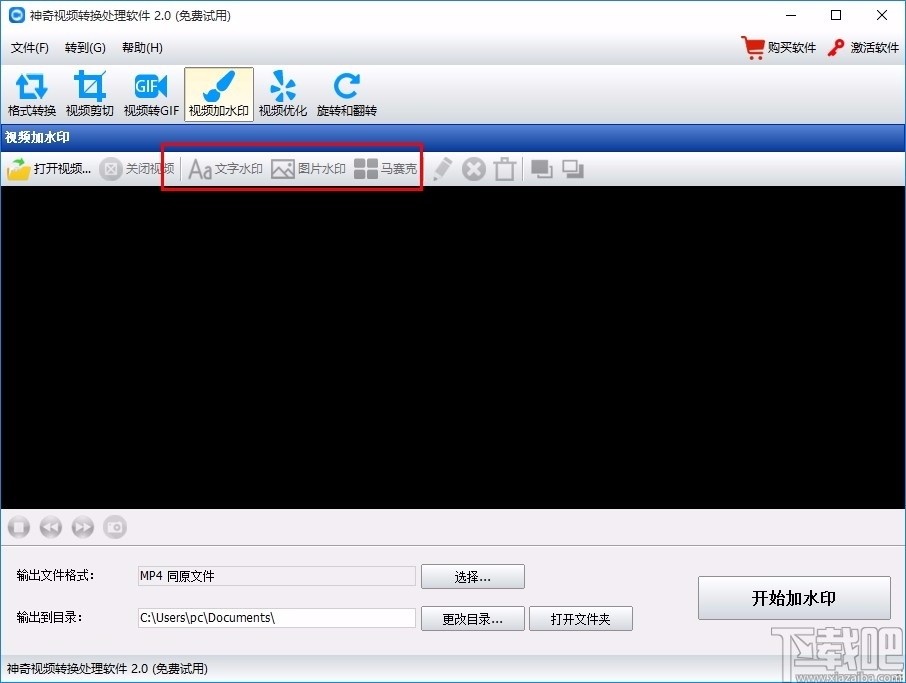Click the pencil edit watermark icon
The image size is (906, 683).
[442, 169]
